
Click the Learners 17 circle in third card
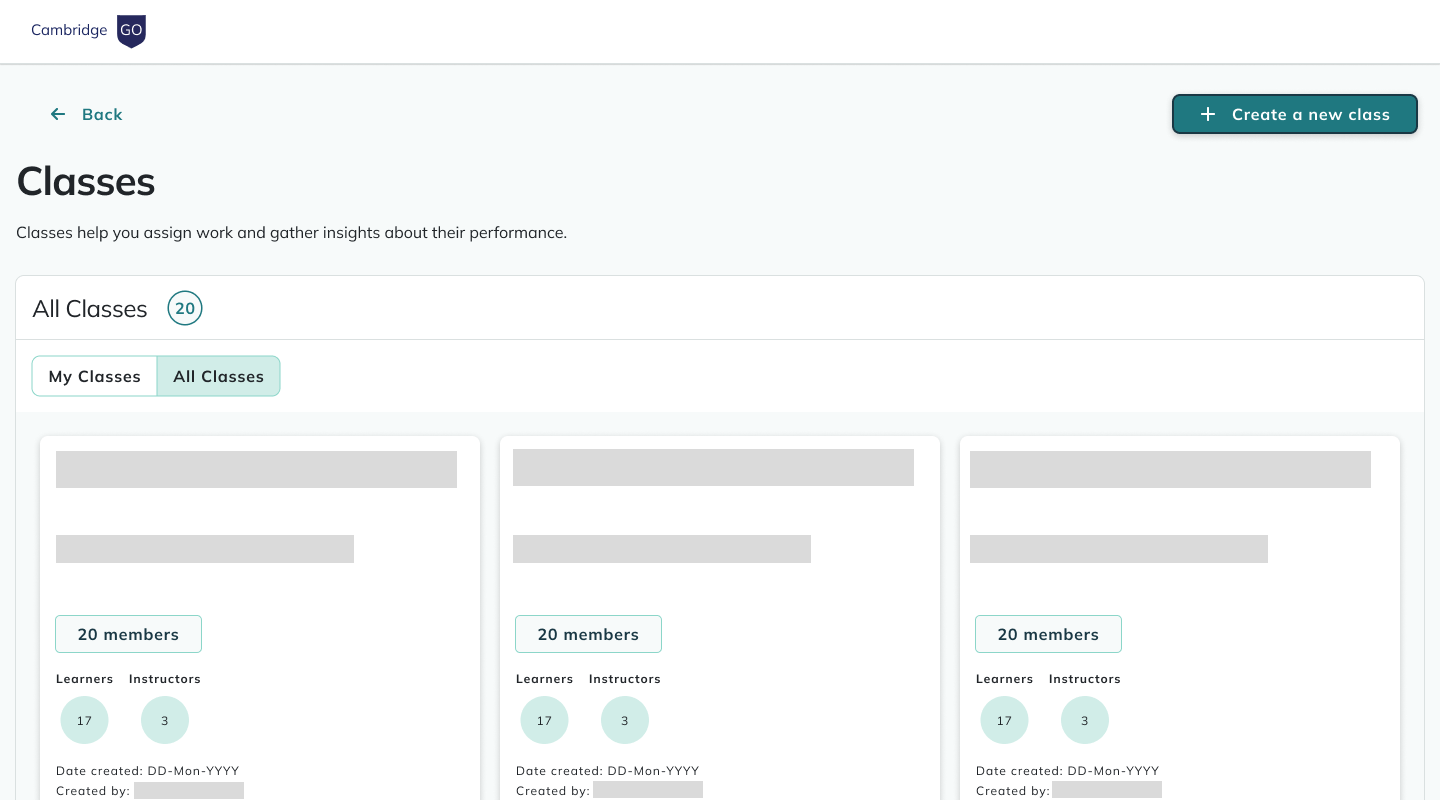click(x=1004, y=720)
